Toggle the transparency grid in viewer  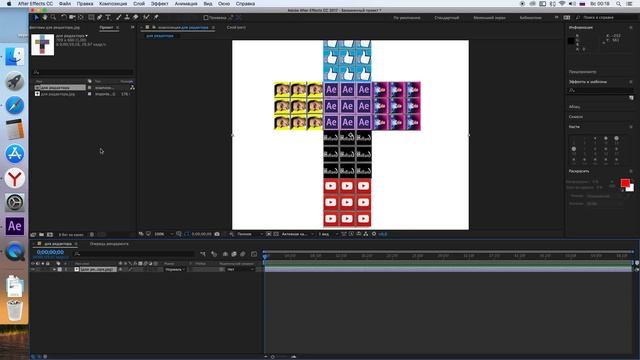point(276,234)
